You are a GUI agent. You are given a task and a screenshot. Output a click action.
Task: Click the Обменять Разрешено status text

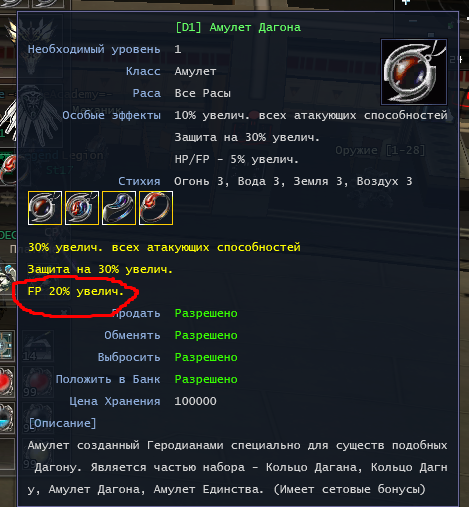point(206,335)
